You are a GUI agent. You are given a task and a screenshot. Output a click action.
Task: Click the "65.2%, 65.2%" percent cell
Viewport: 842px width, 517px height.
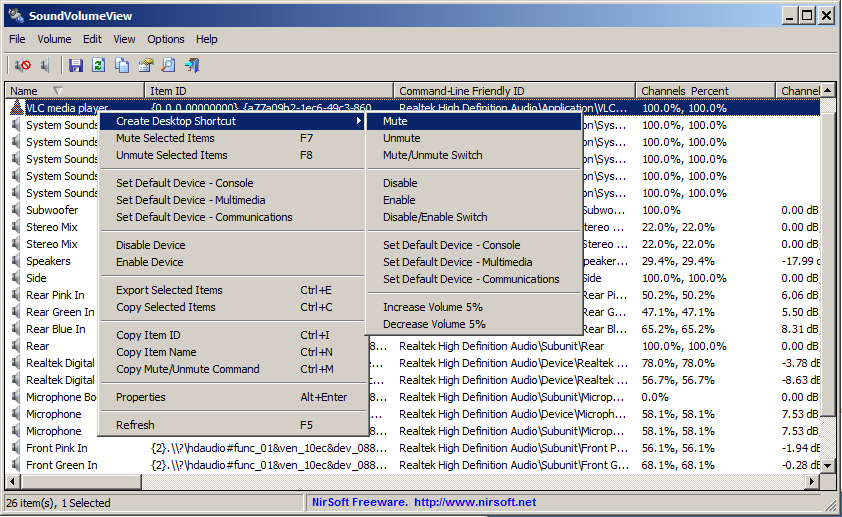pyautogui.click(x=678, y=329)
